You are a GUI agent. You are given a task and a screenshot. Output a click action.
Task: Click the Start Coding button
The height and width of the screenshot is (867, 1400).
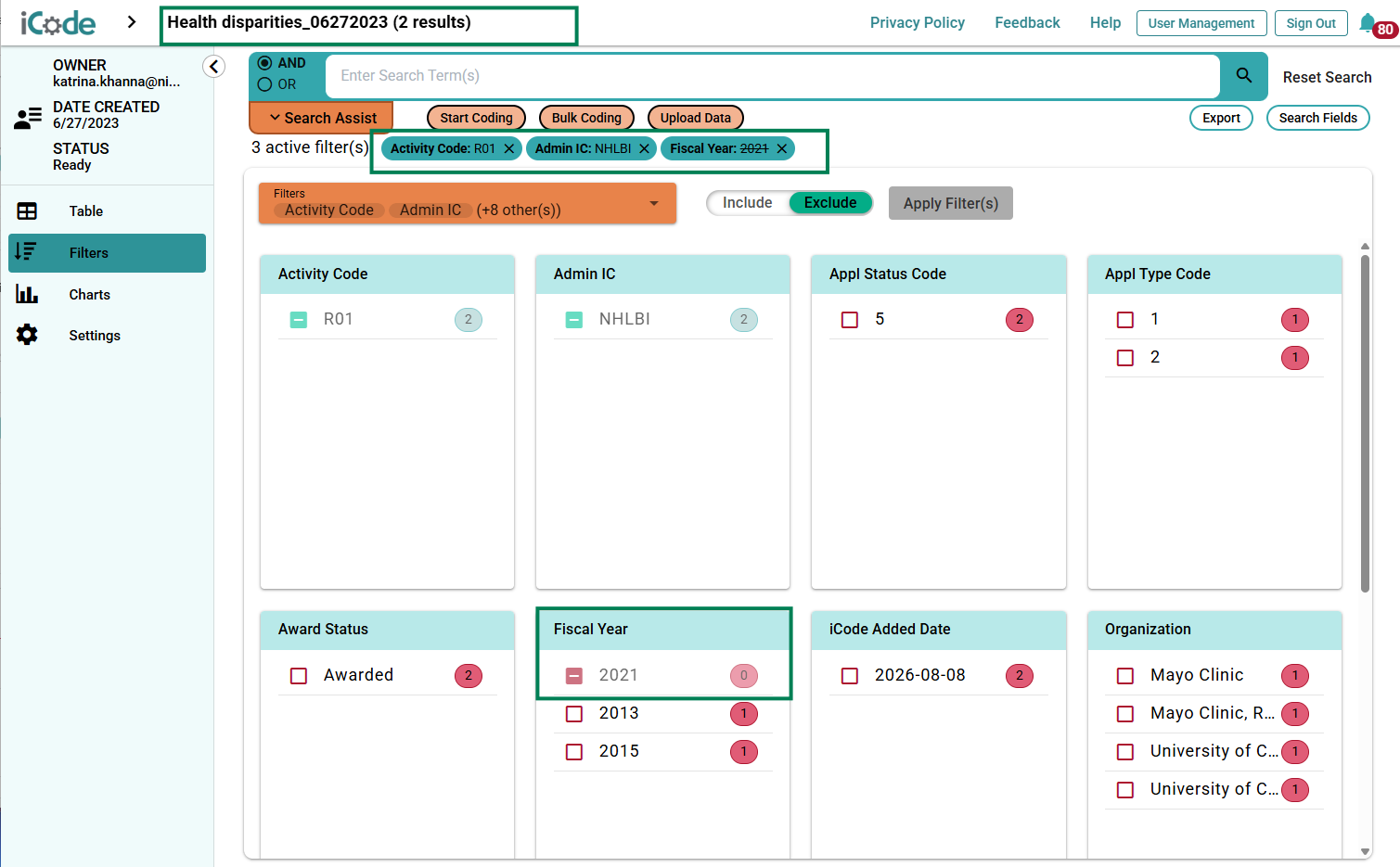pyautogui.click(x=476, y=118)
